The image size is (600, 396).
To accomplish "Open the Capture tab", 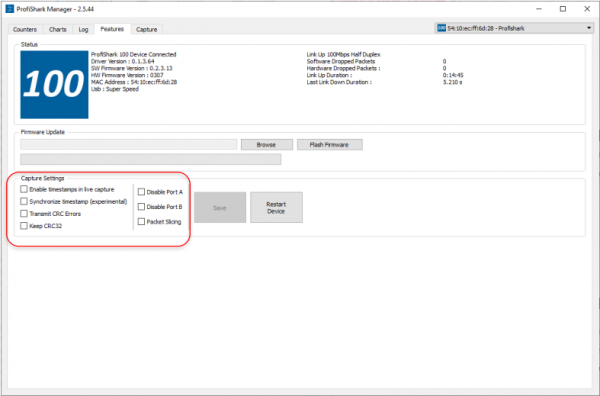I will 147,29.
